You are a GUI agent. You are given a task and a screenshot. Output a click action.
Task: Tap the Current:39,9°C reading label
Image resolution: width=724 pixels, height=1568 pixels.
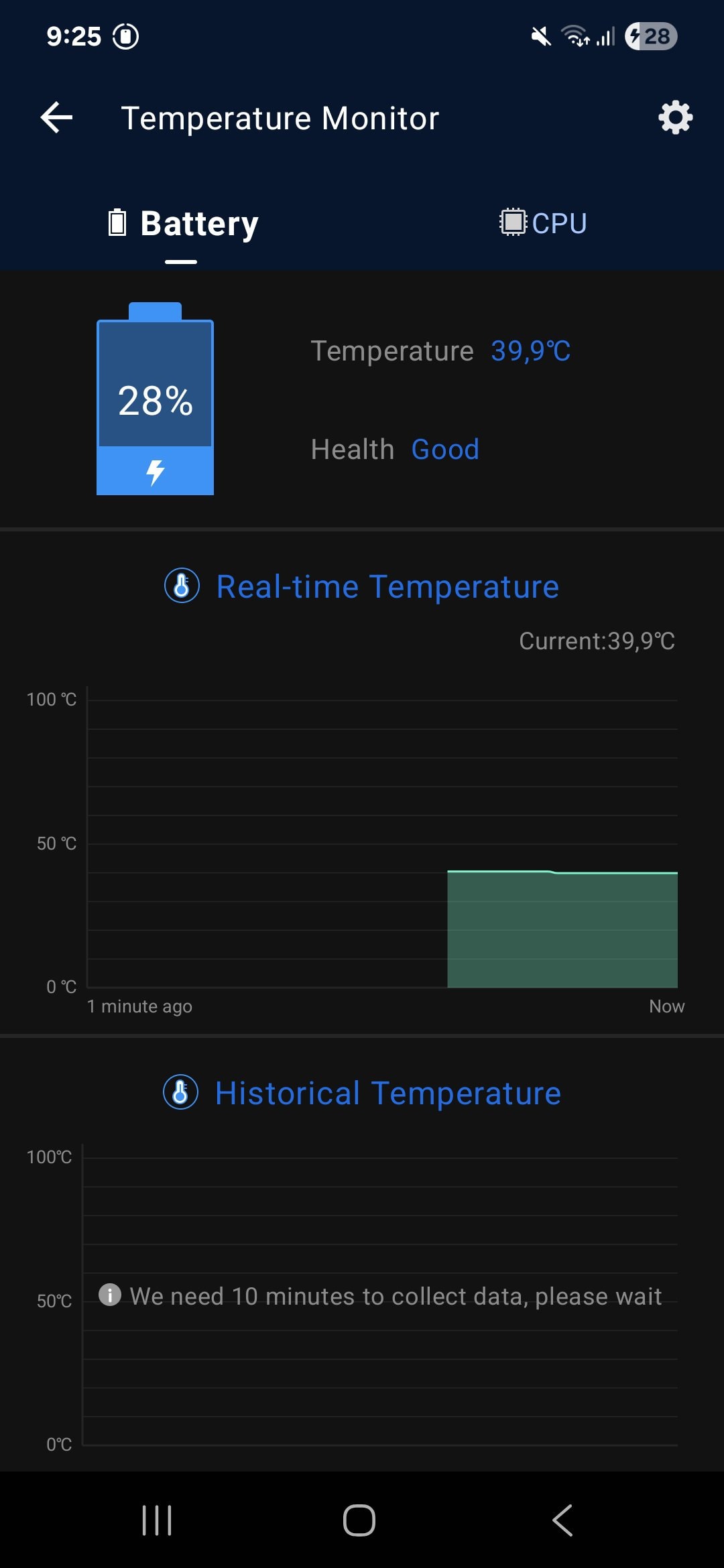pyautogui.click(x=597, y=641)
